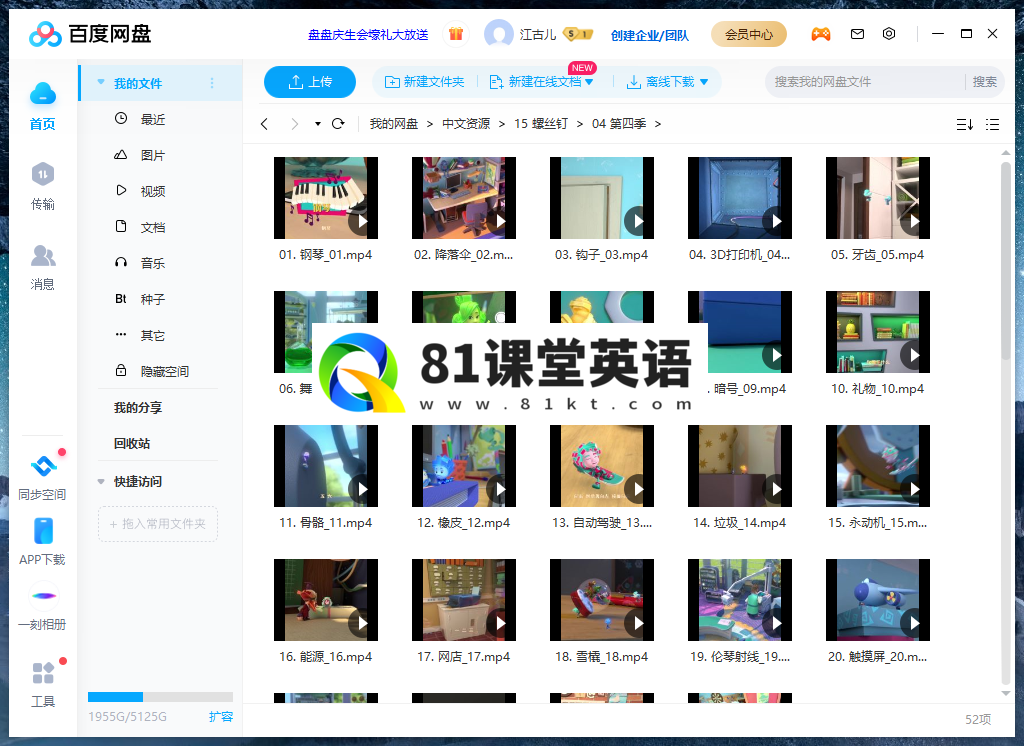Viewport: 1024px width, 746px height.
Task: Open the 种子 torrent filter
Action: tap(153, 299)
